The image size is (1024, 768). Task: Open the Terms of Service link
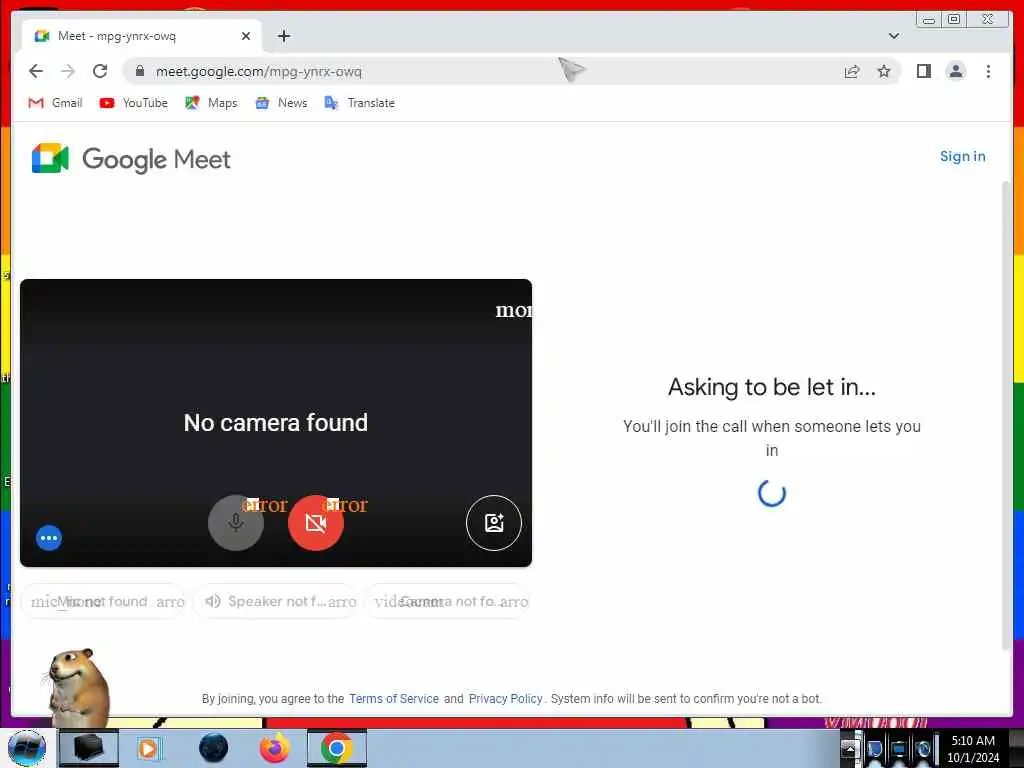tap(394, 699)
